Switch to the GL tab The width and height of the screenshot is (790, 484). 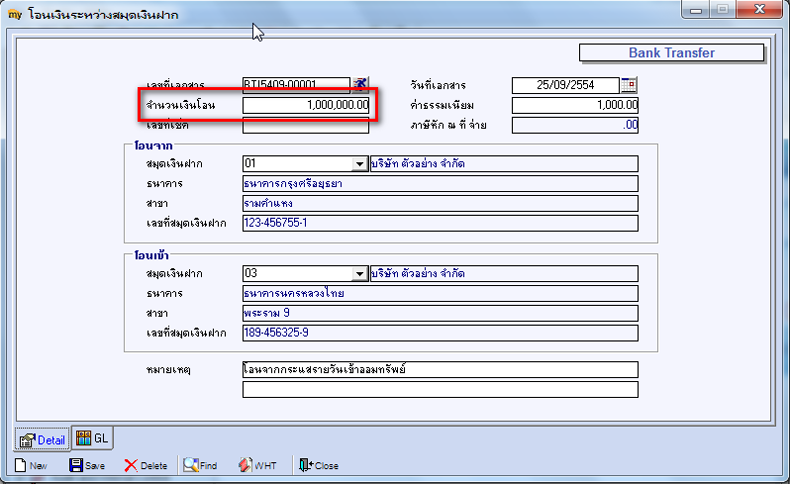coord(93,438)
